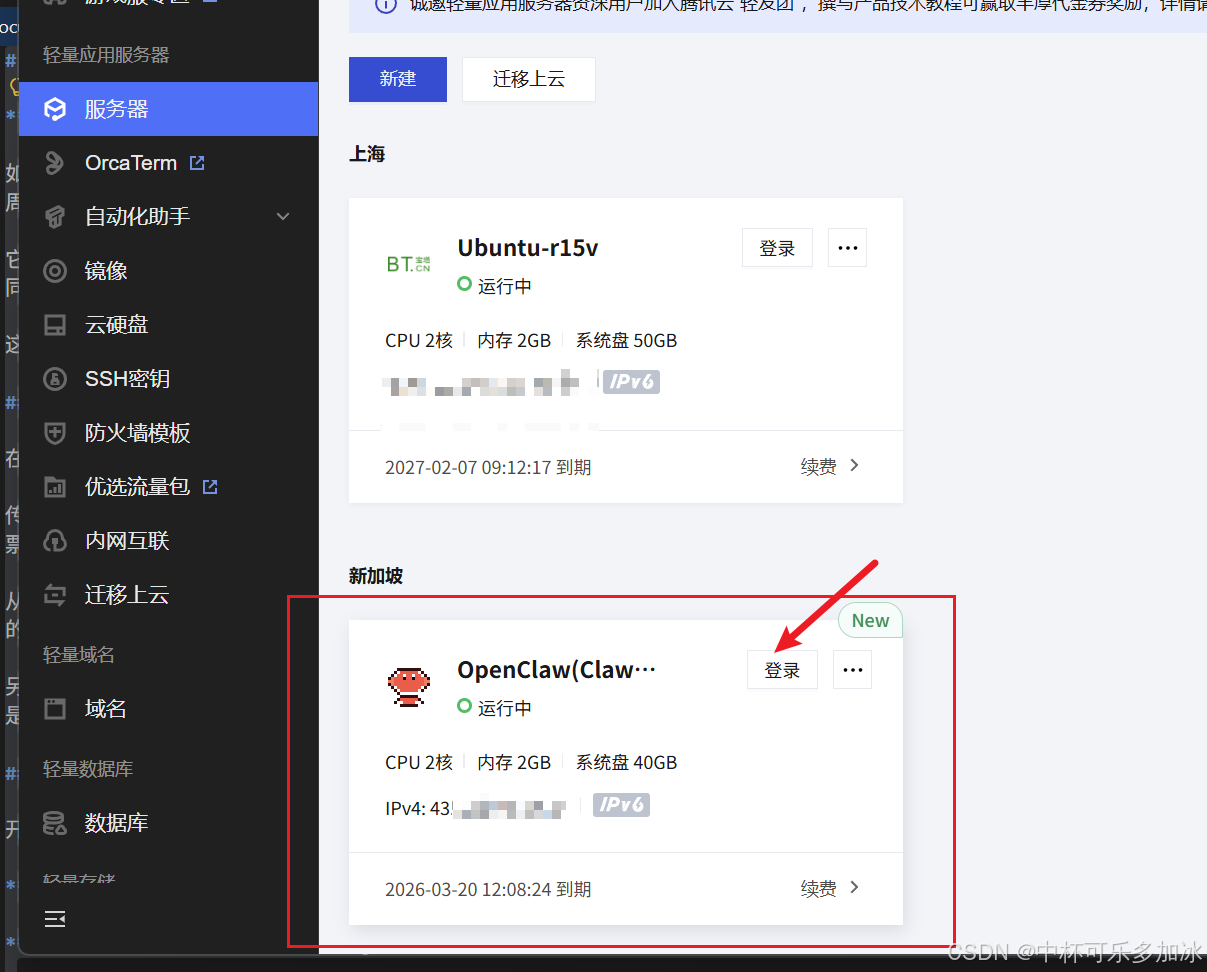Click the 自动化助手 sidebar icon
Screen dimensions: 1207x972
[x=55, y=217]
